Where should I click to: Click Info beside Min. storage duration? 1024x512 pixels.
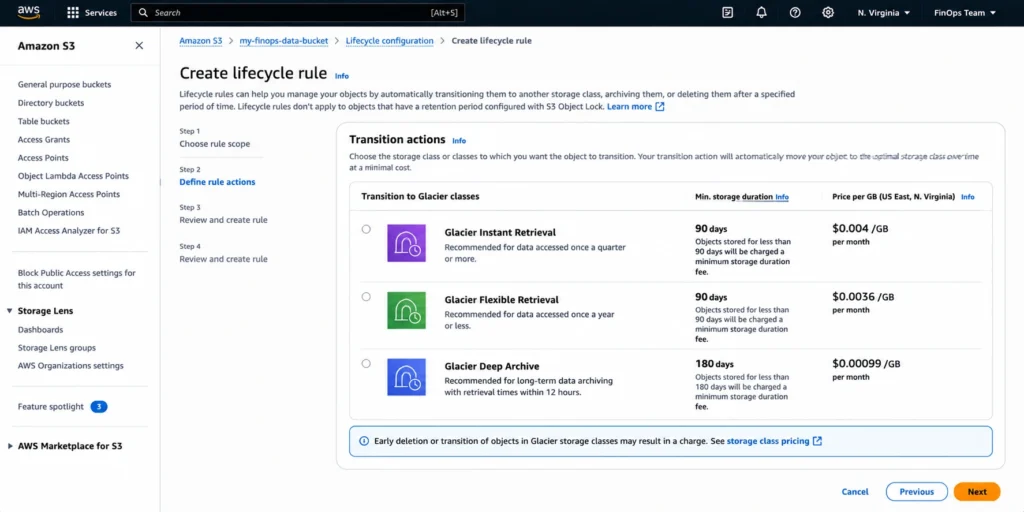coord(782,197)
